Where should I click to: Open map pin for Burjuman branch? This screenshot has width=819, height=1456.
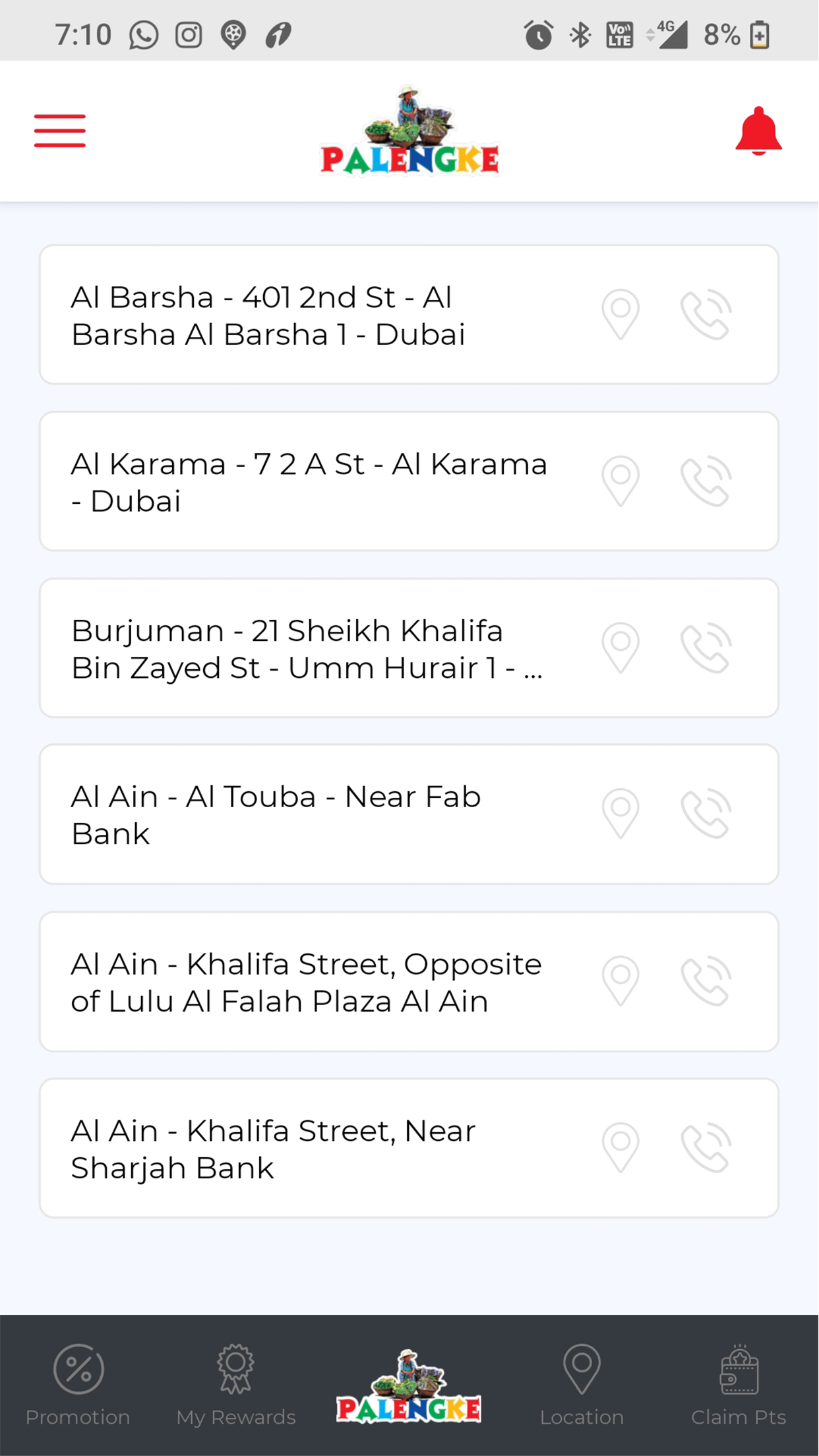pyautogui.click(x=621, y=648)
